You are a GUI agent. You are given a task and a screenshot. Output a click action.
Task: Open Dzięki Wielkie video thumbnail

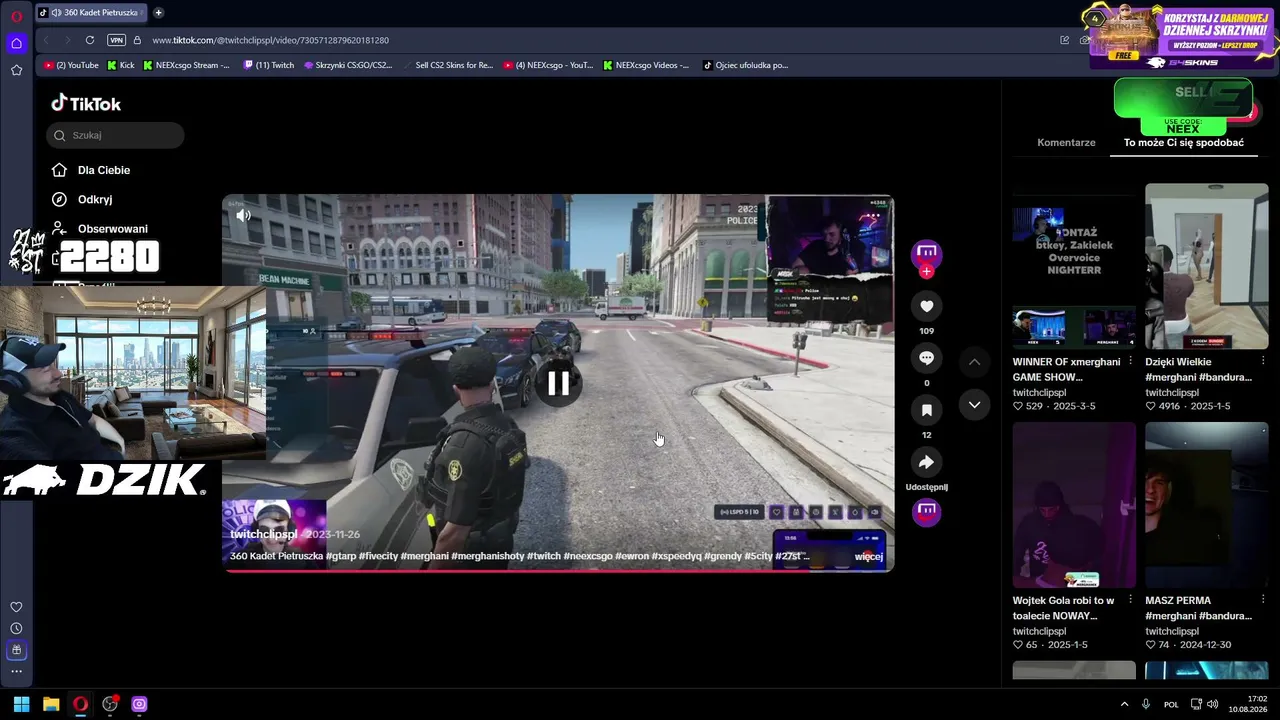pos(1207,266)
